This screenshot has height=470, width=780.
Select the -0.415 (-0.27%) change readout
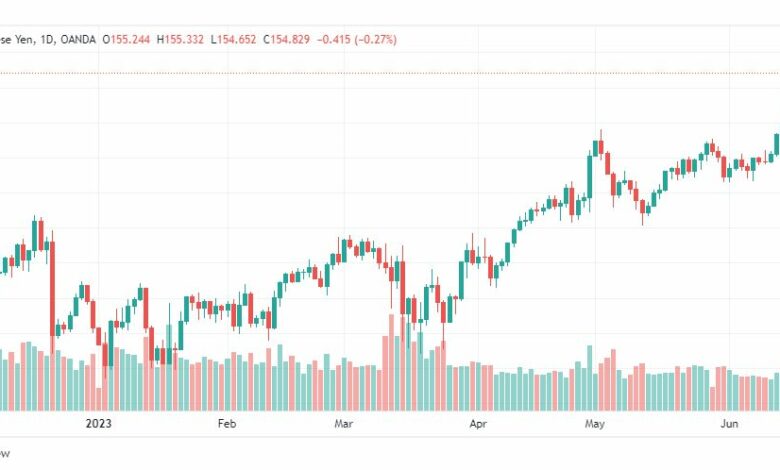click(x=357, y=39)
